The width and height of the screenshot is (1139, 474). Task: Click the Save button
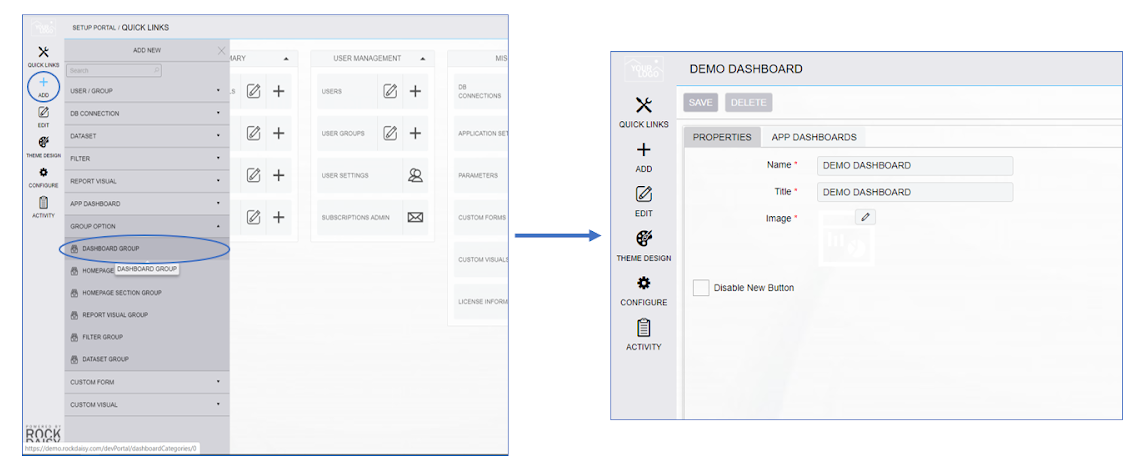700,102
